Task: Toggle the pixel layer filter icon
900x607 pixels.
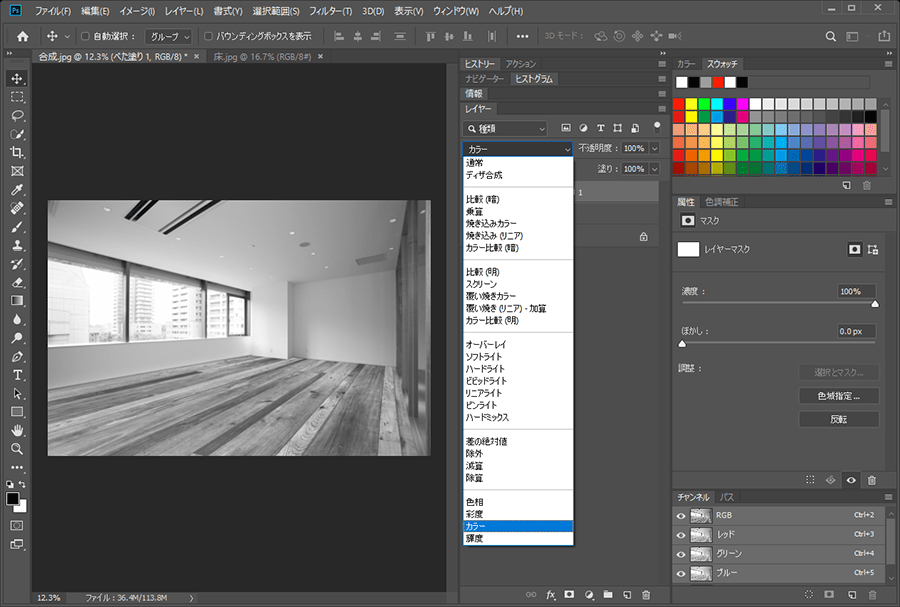Action: [x=566, y=128]
